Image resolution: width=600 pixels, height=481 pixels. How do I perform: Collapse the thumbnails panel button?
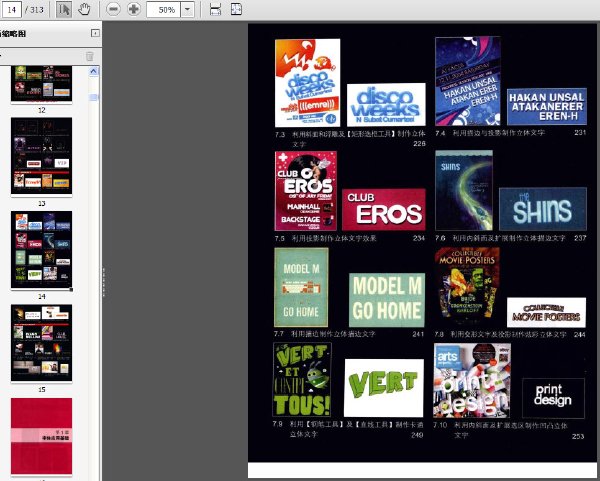[95, 33]
